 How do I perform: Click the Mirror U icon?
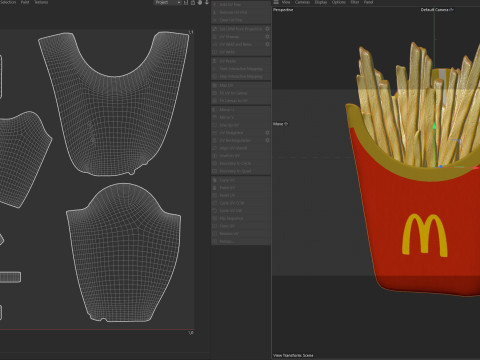click(x=215, y=110)
